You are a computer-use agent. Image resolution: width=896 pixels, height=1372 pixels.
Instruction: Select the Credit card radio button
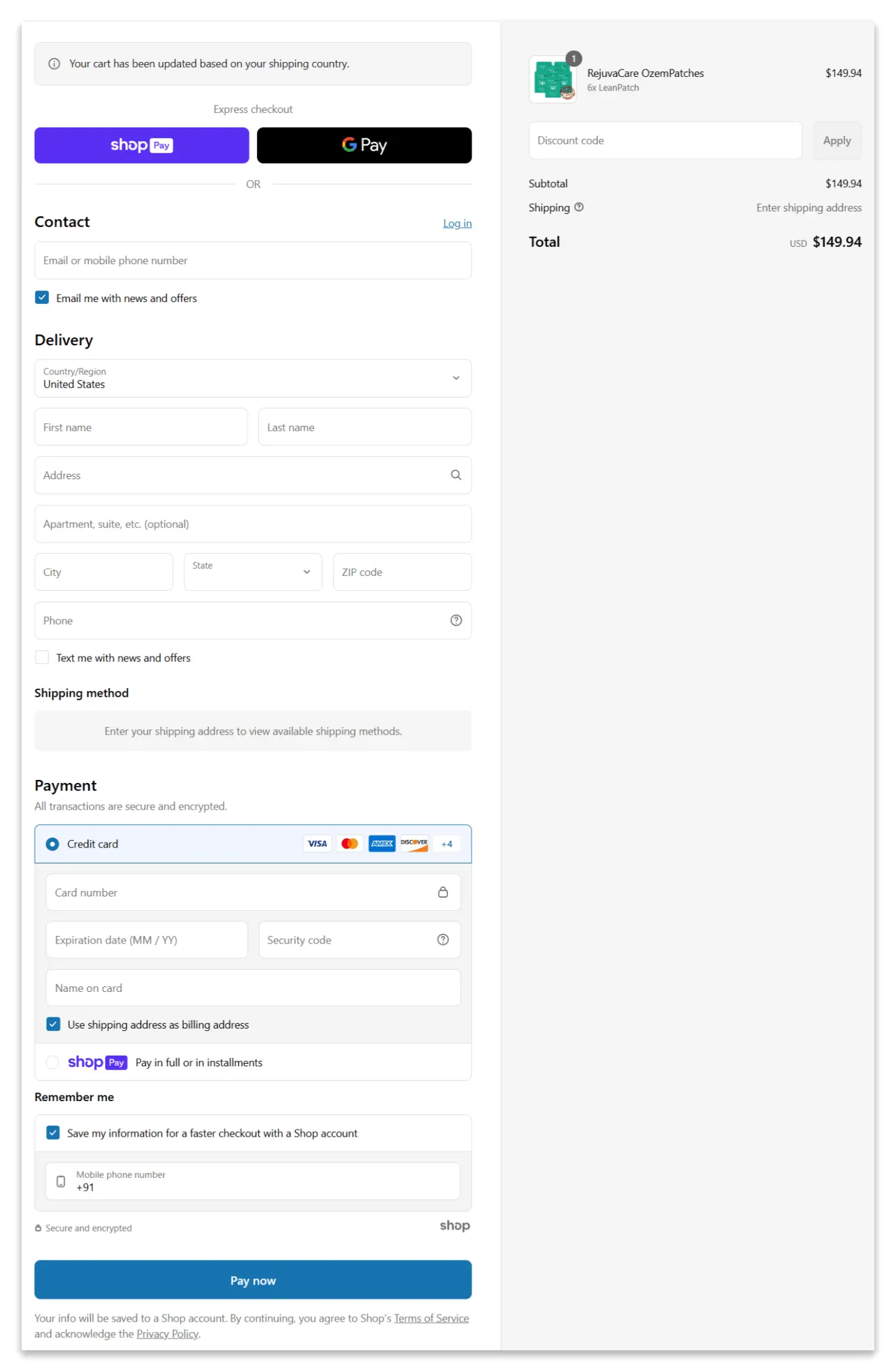(53, 844)
